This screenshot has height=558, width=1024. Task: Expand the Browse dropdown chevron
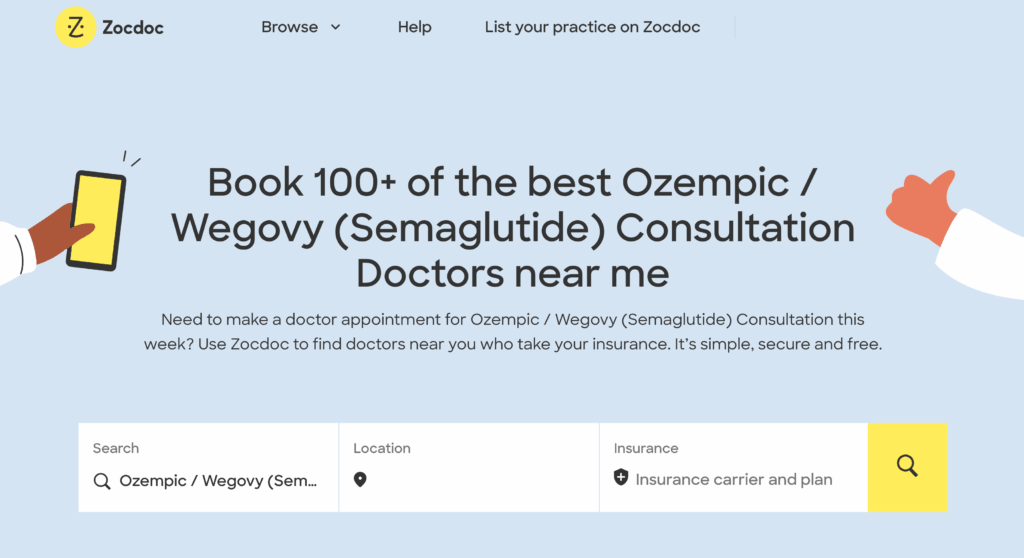tap(336, 27)
